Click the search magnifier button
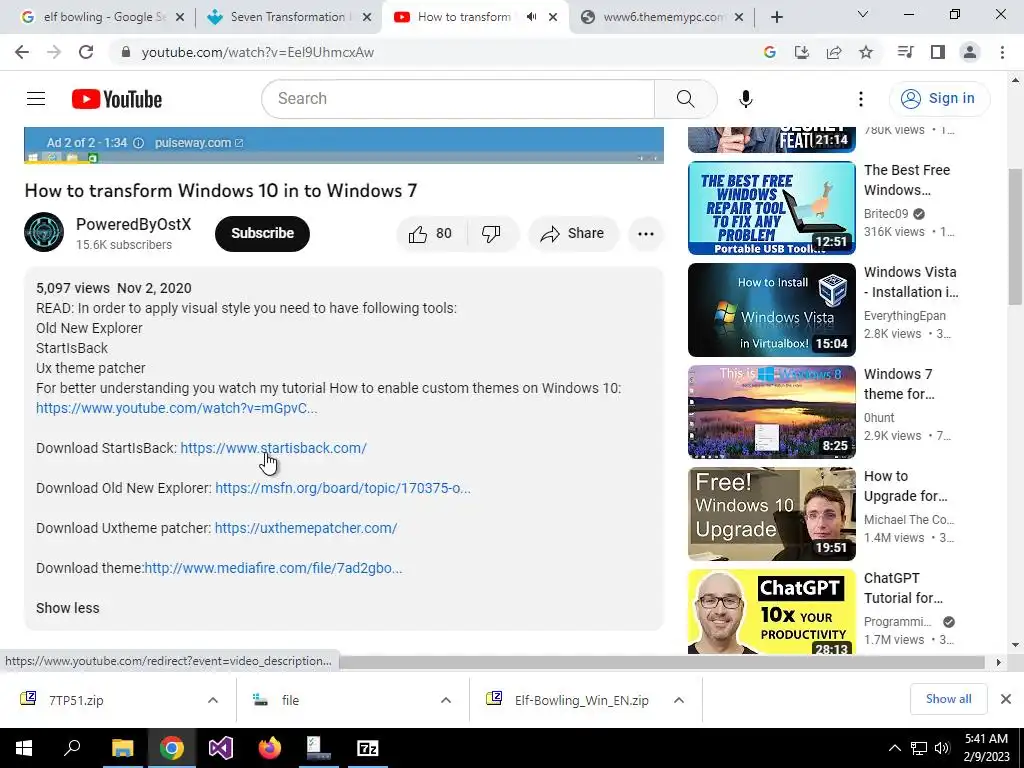 point(685,99)
